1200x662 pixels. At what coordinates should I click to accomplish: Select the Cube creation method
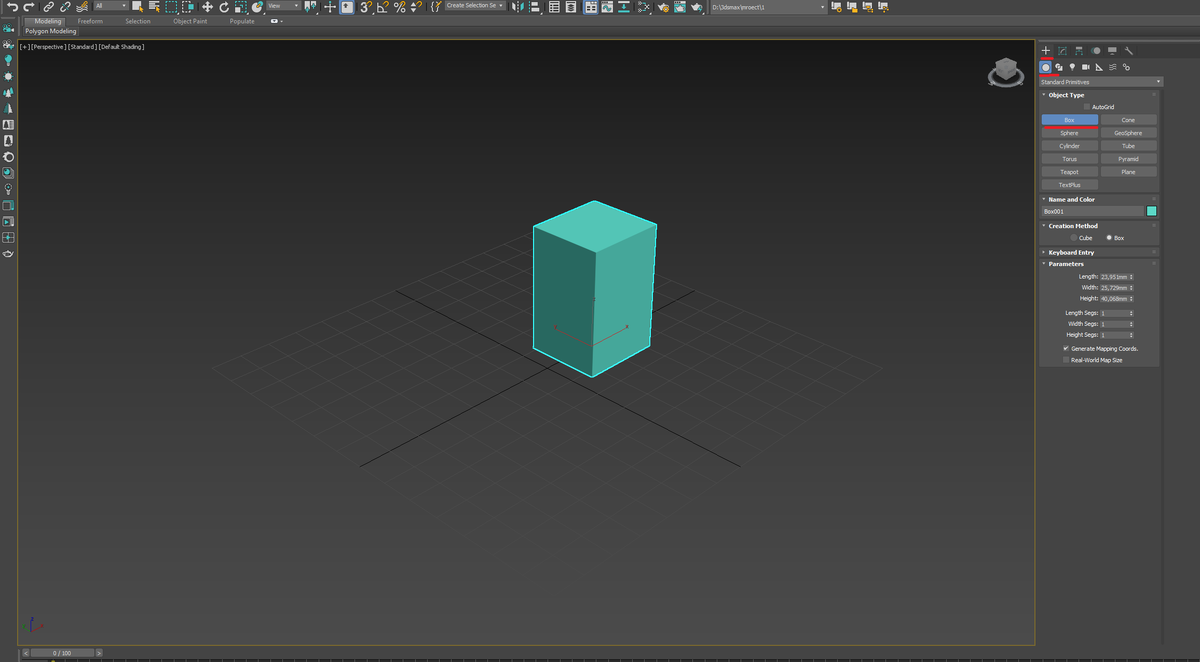pos(1074,238)
